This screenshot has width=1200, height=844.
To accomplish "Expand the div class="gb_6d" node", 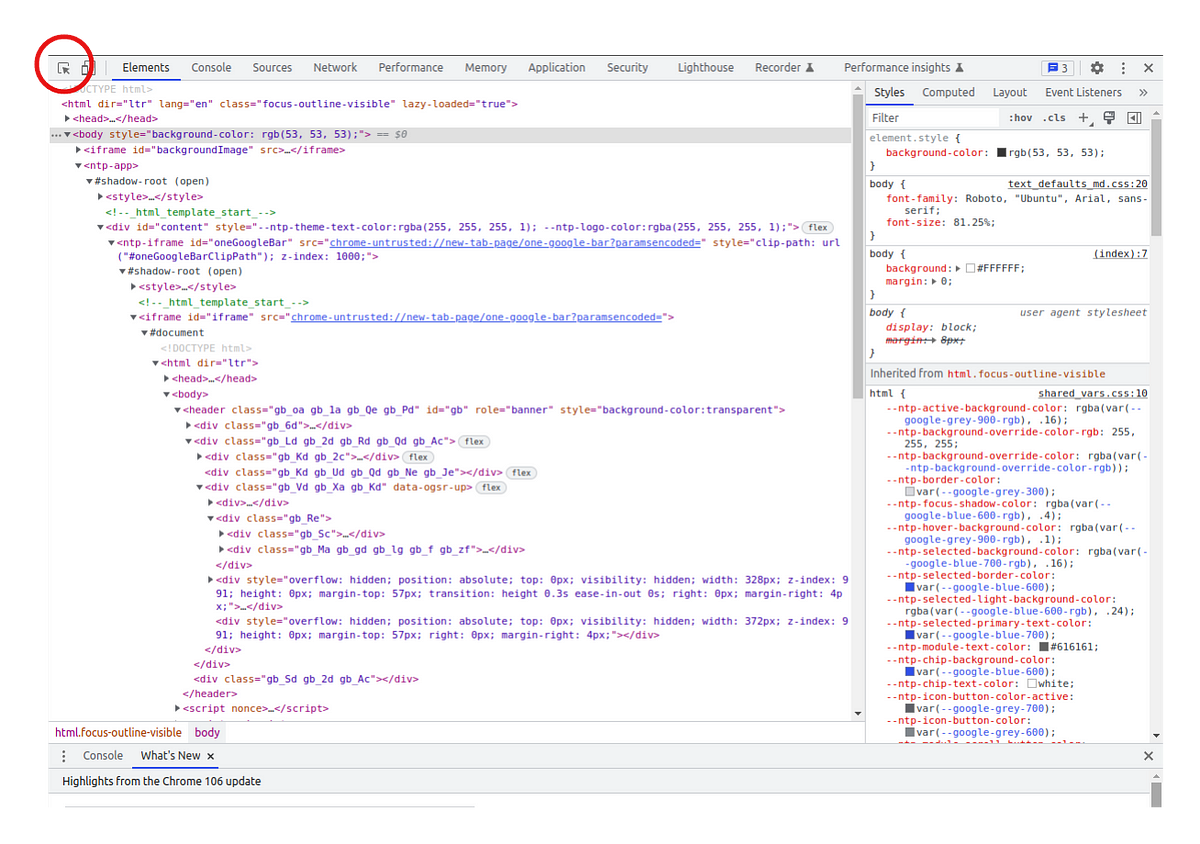I will 188,426.
